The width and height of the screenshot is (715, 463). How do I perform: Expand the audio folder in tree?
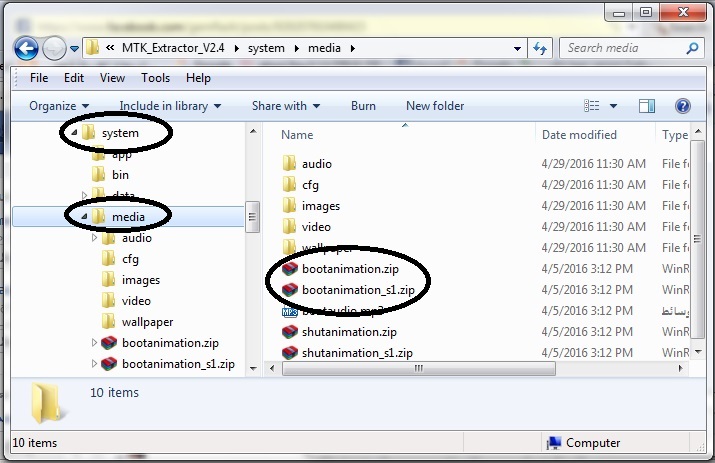(94, 237)
